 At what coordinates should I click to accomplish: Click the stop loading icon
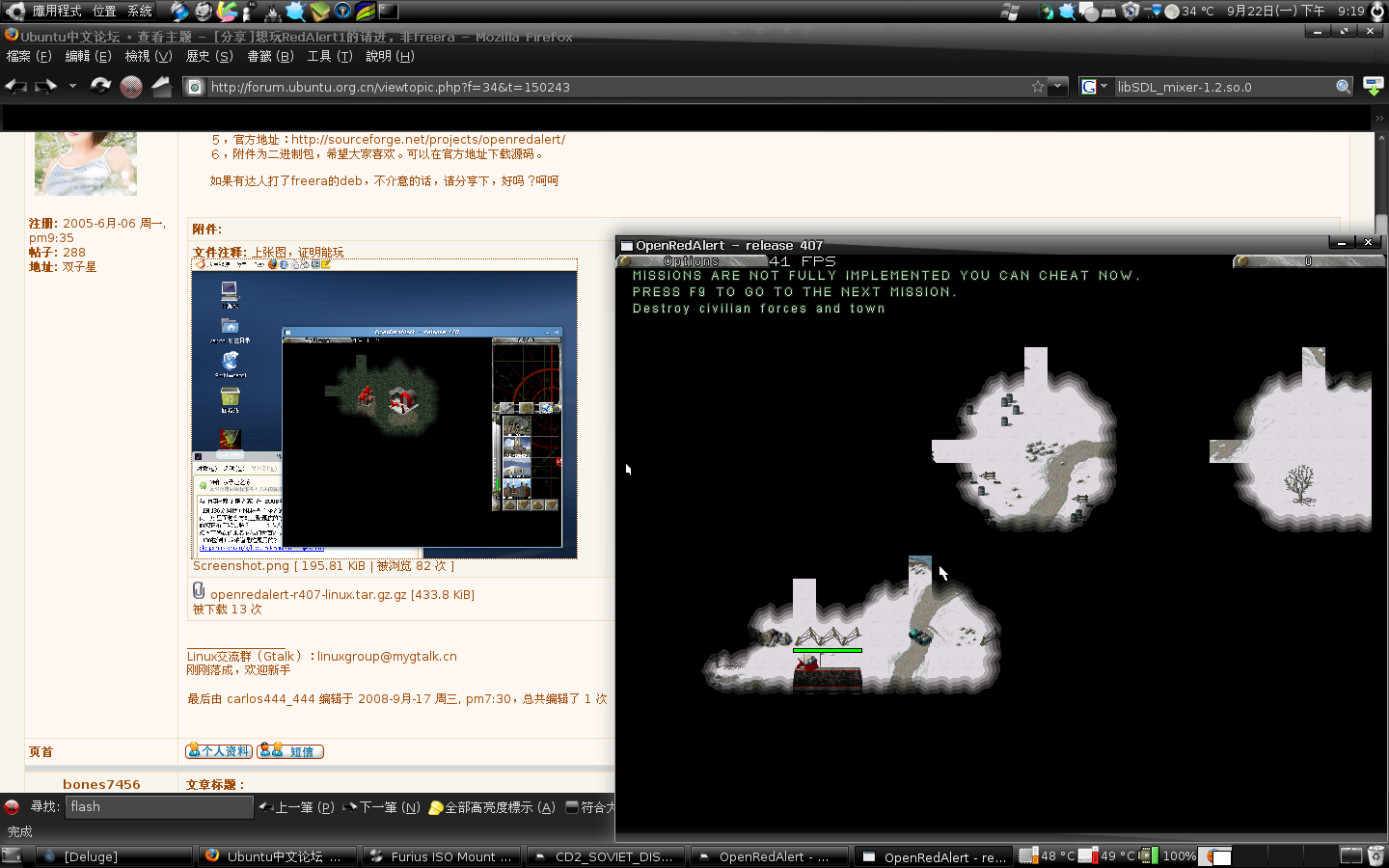(x=131, y=87)
